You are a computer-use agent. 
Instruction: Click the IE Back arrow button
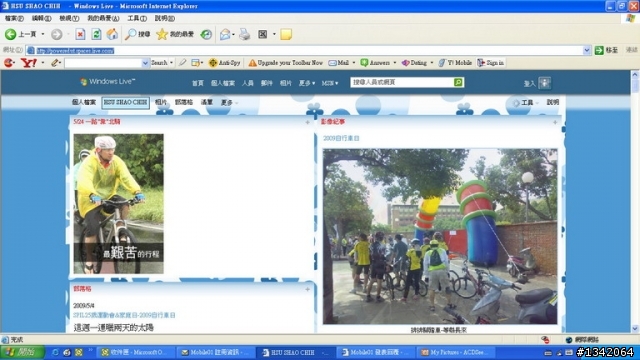pos(11,34)
